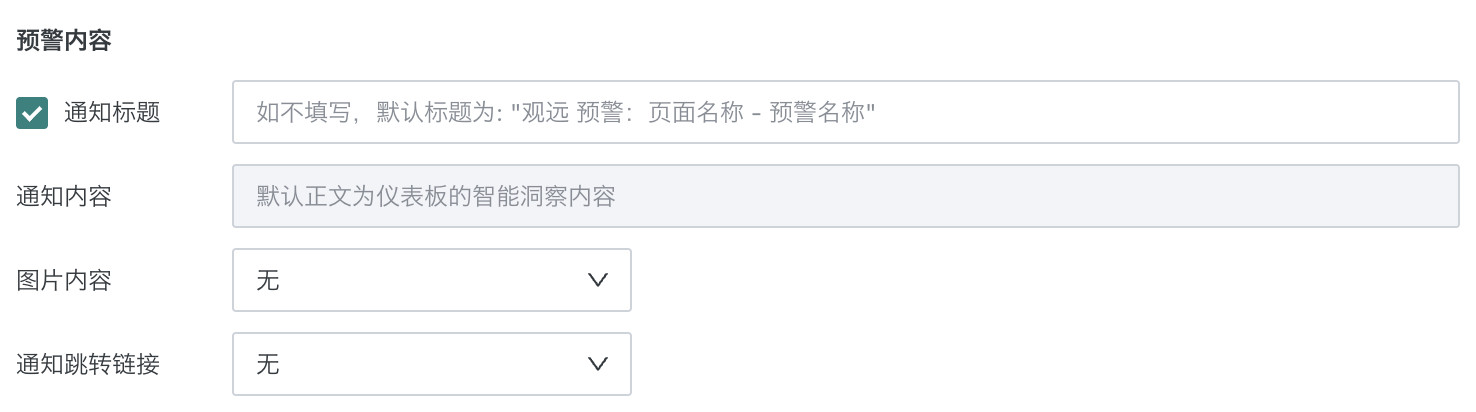Click the 默认正文为仪表板的智能洞察内容 placeholder text

click(435, 196)
